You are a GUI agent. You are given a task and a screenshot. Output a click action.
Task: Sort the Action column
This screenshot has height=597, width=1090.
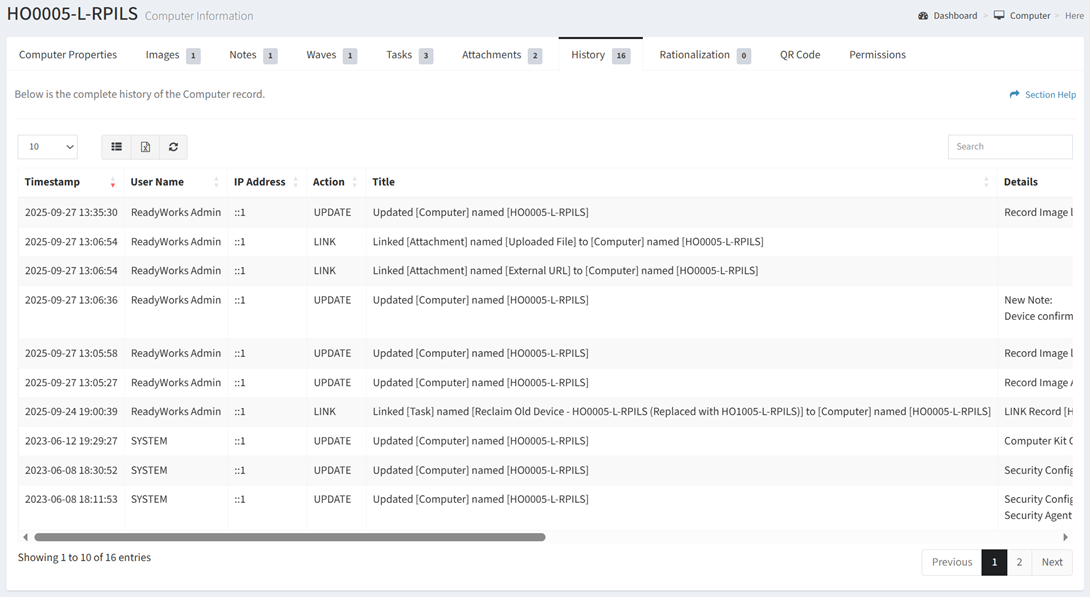tap(354, 182)
